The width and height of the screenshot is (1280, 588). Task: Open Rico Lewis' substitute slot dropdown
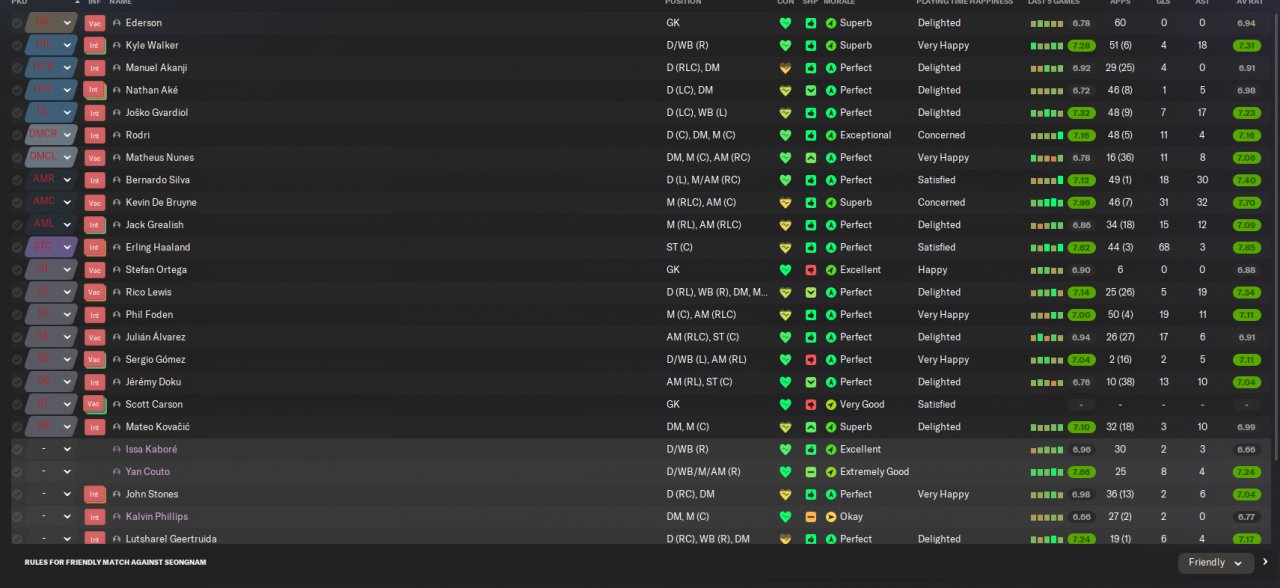point(52,292)
